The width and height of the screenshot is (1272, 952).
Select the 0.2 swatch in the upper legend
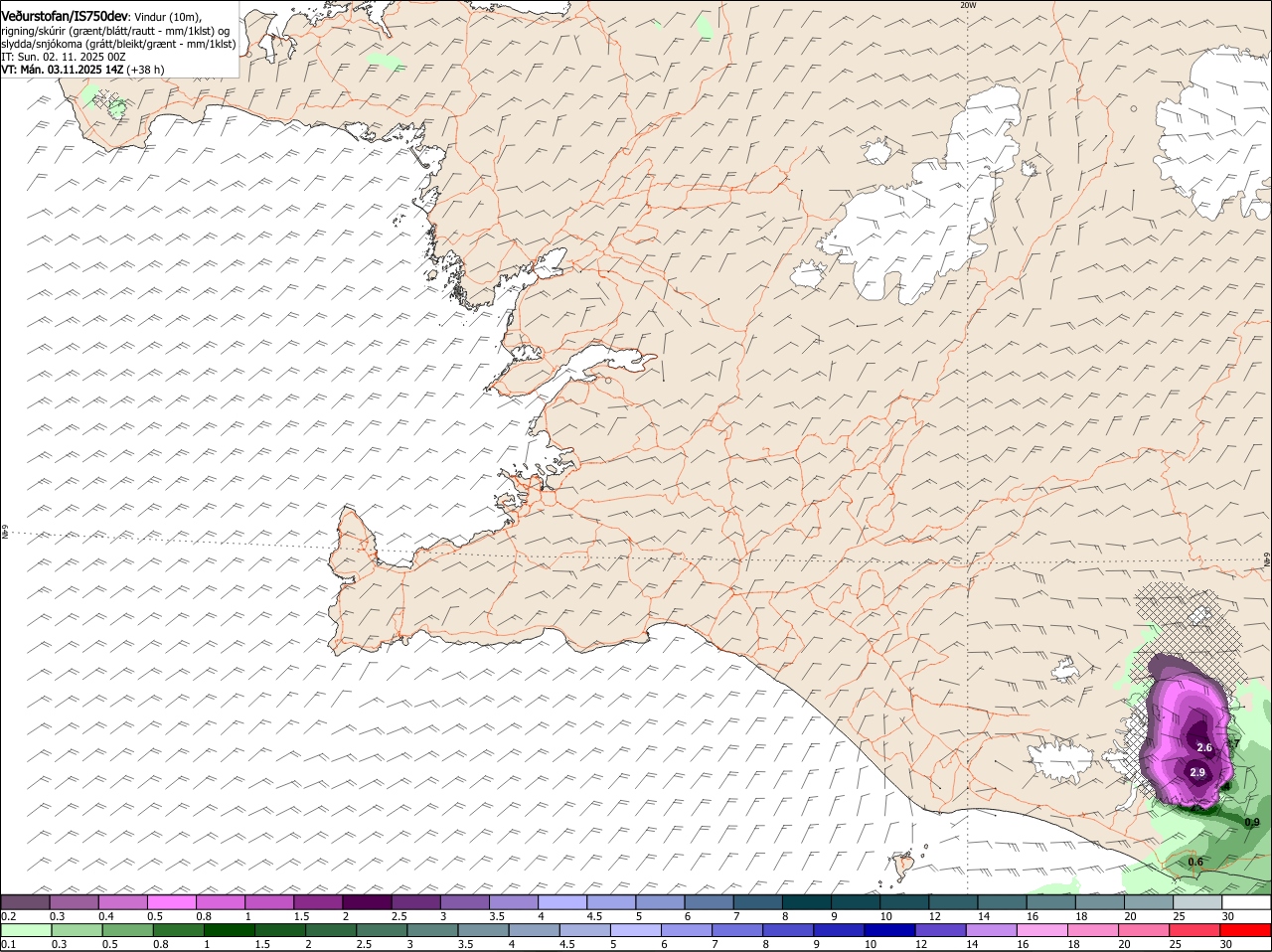[25, 902]
